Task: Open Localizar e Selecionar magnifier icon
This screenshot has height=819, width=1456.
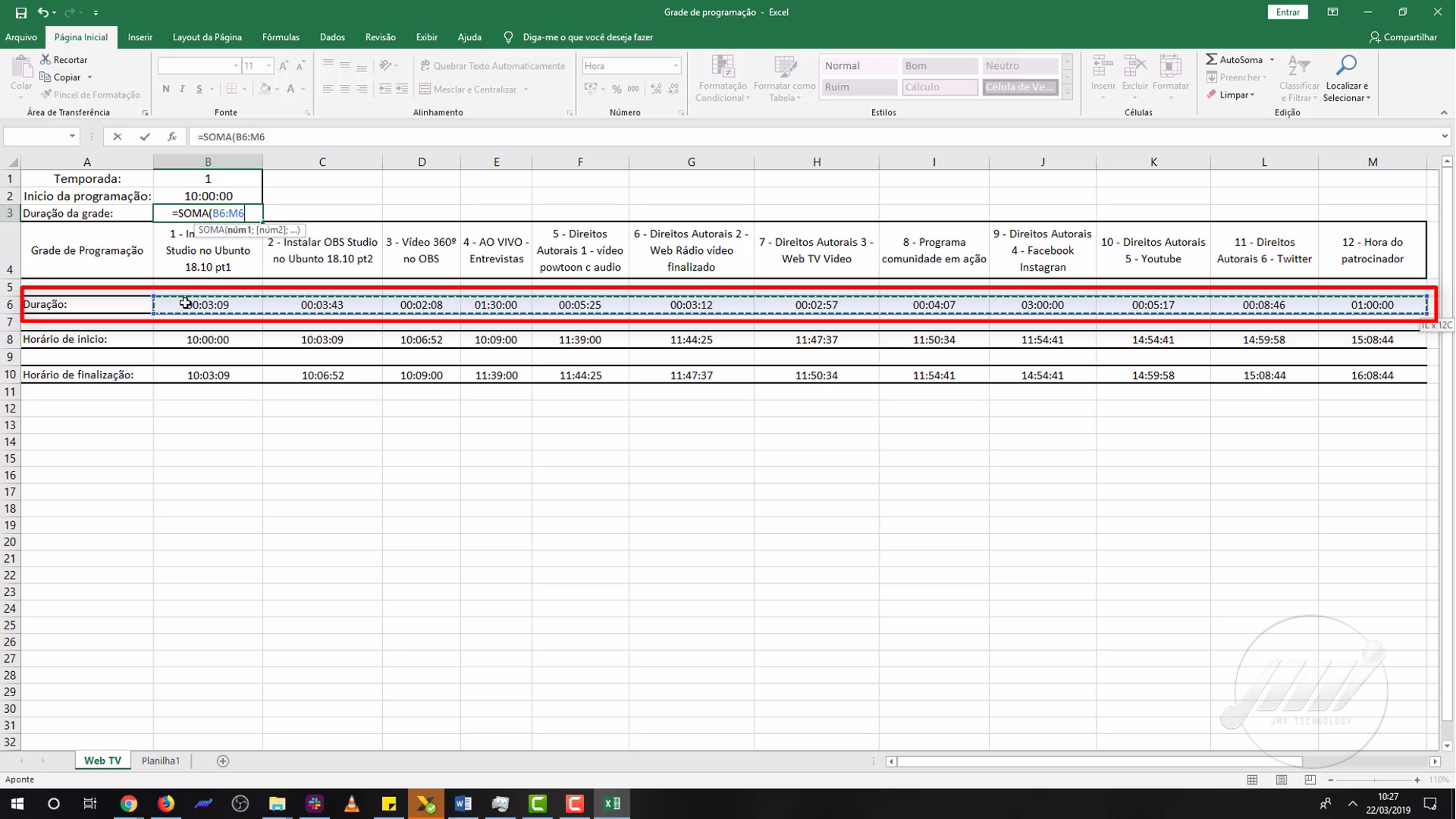Action: point(1346,67)
